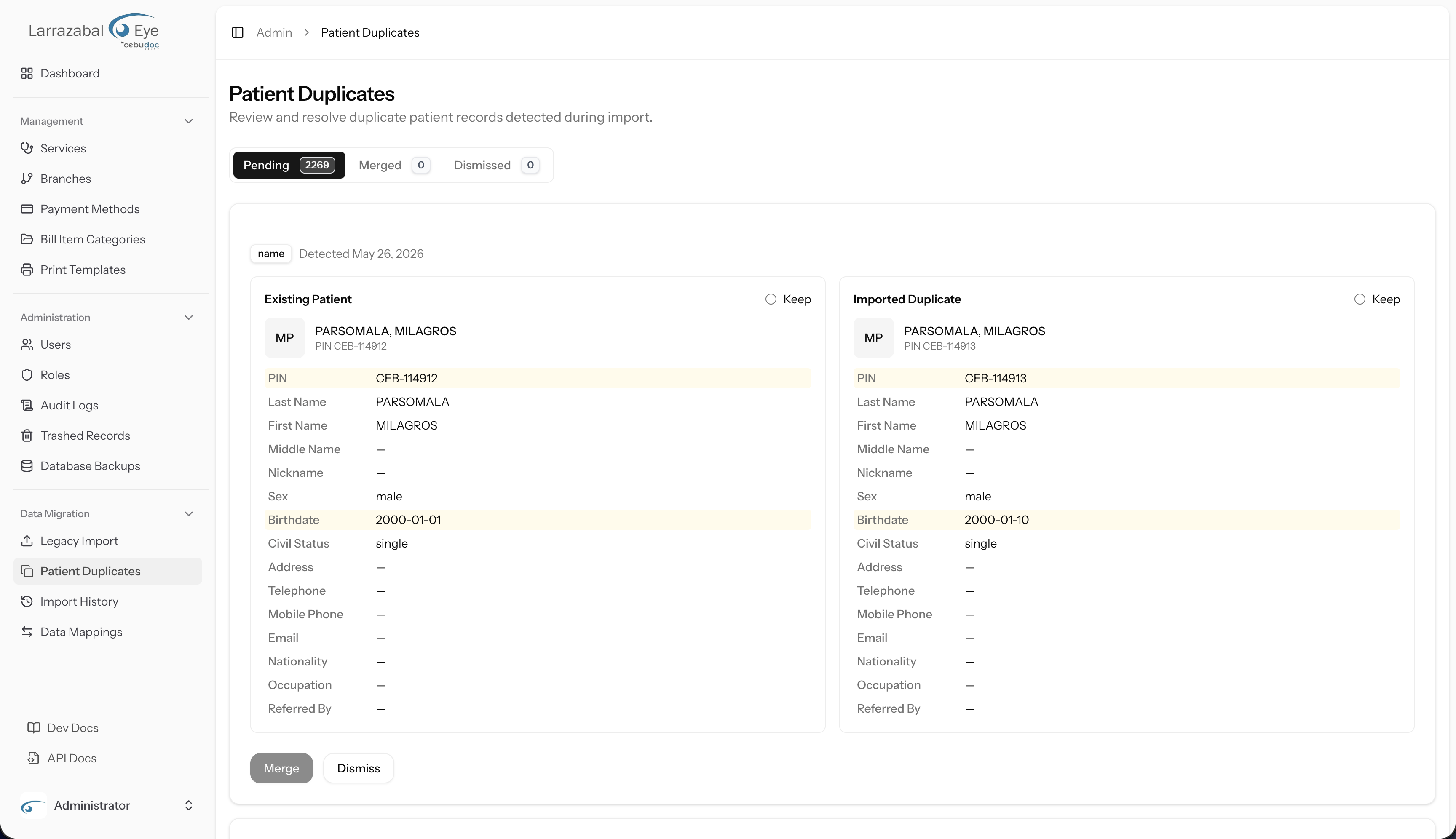Open the Import History menu item
Viewport: 1456px width, 839px height.
108,601
